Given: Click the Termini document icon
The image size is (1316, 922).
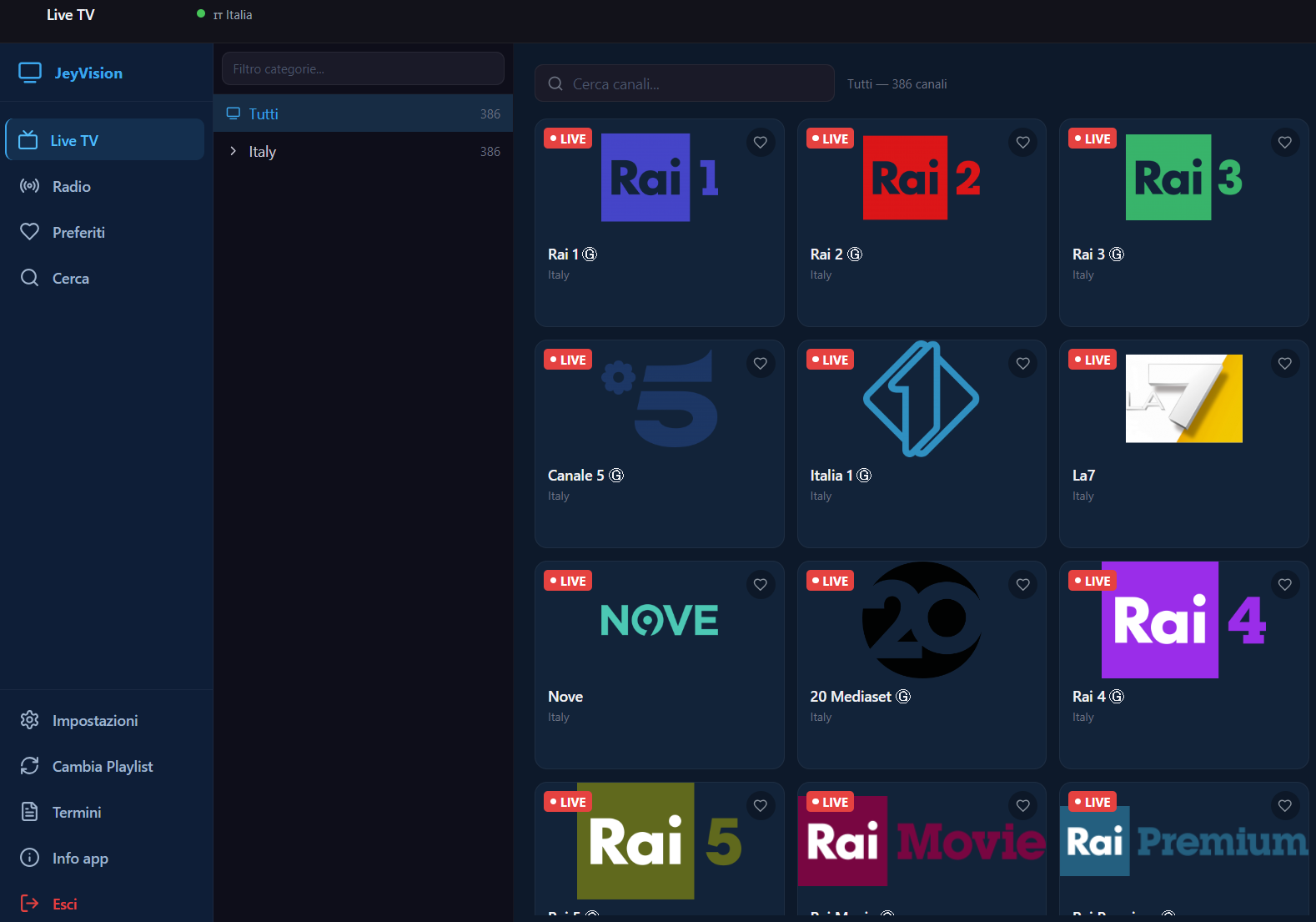Looking at the screenshot, I should click(30, 812).
